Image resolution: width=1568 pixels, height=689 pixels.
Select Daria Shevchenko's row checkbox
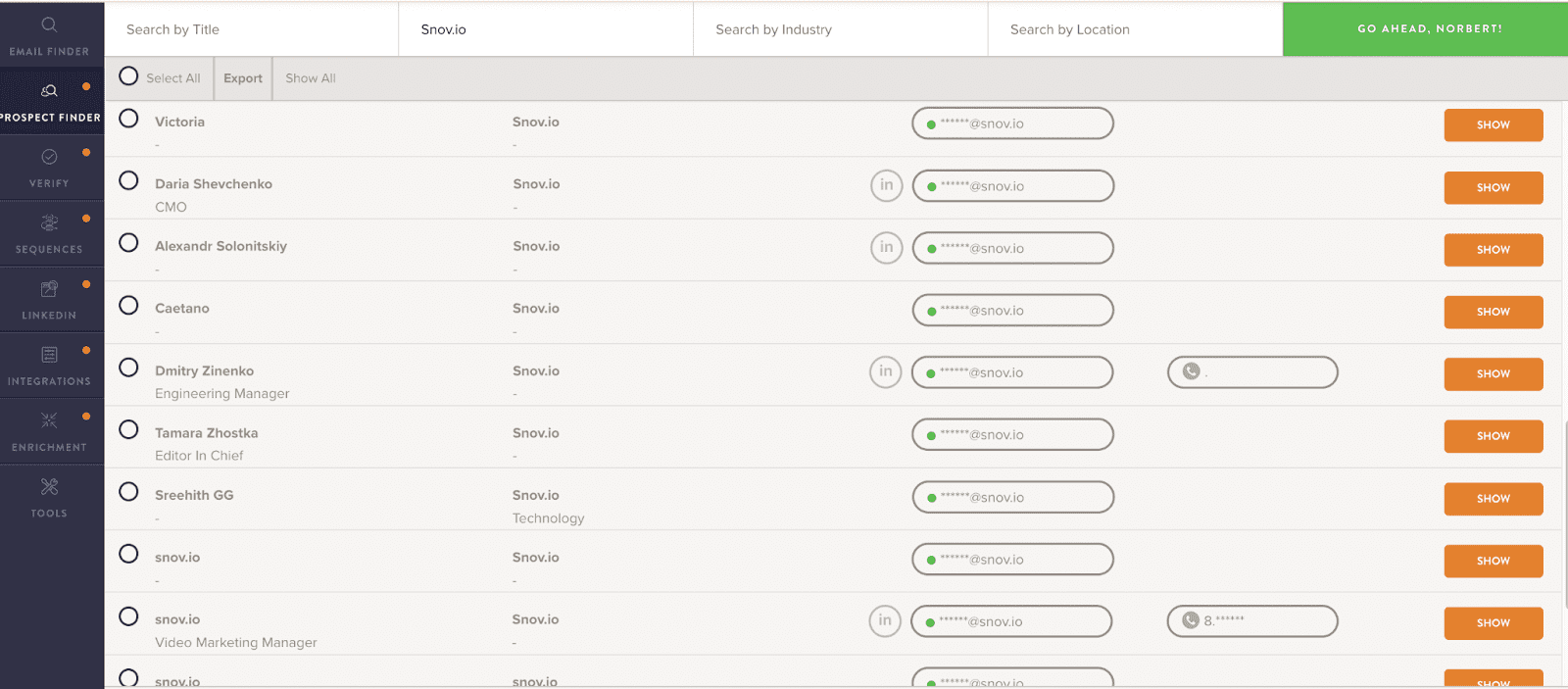pos(128,180)
